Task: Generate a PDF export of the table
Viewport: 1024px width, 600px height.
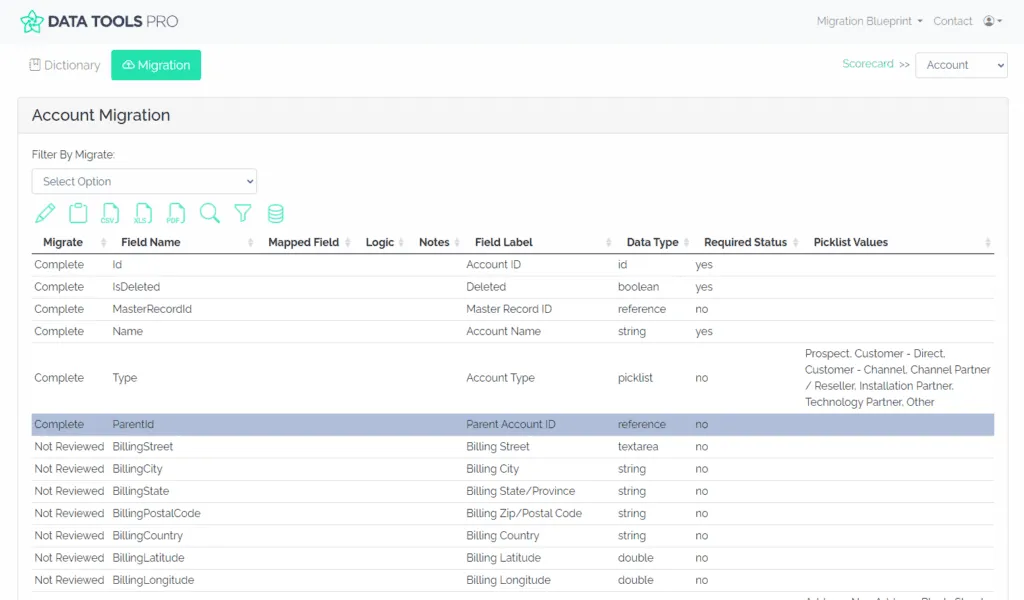Action: tap(176, 213)
